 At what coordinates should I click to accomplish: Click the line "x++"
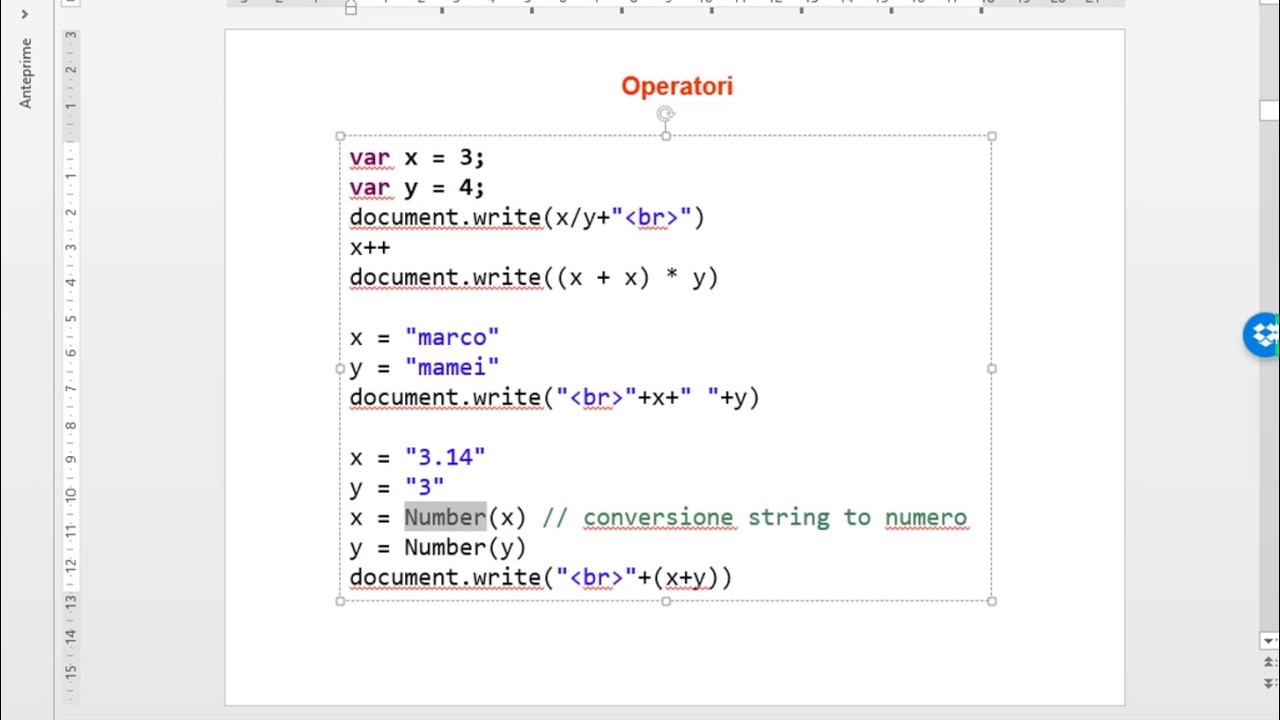(x=370, y=248)
